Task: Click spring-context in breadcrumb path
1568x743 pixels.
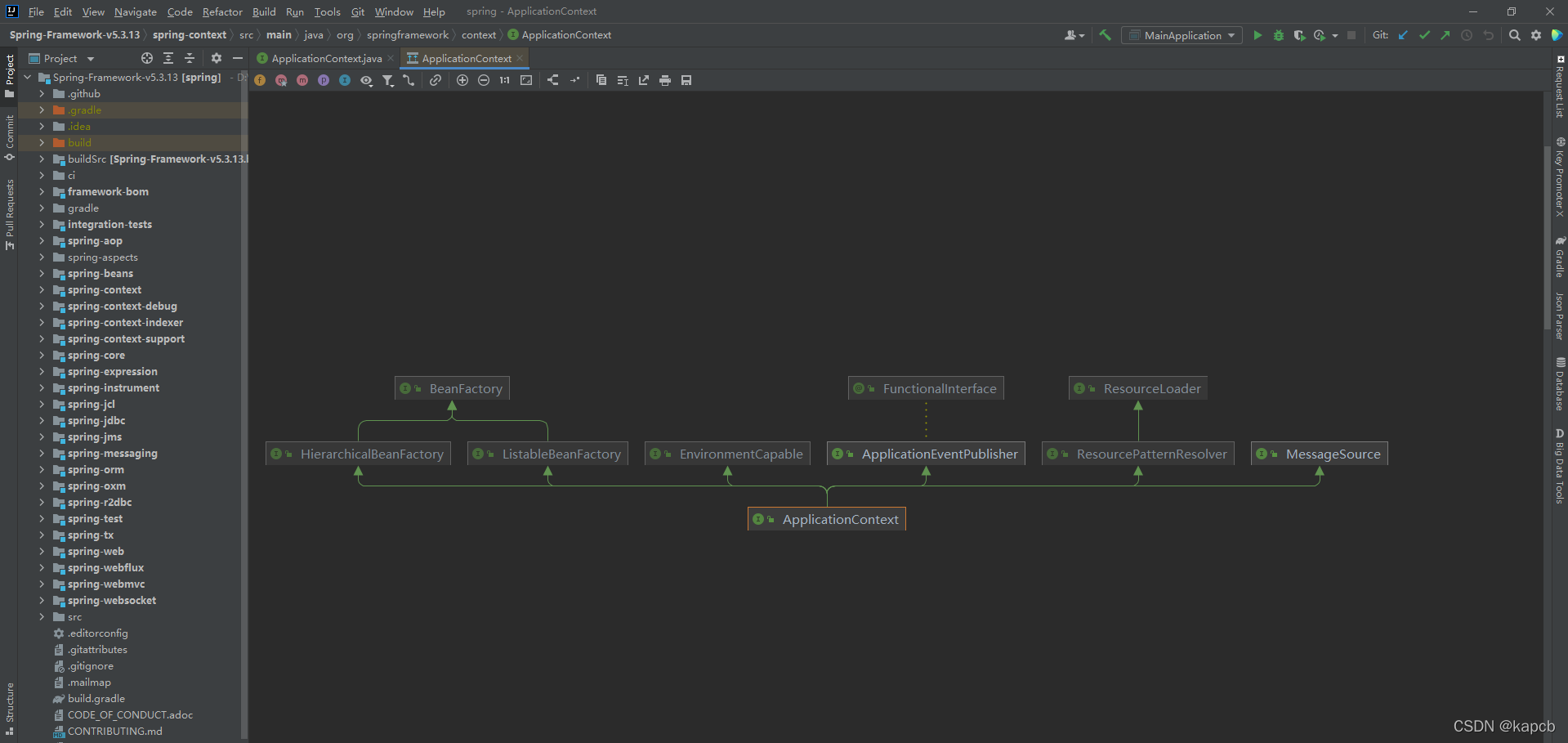Action: click(190, 35)
